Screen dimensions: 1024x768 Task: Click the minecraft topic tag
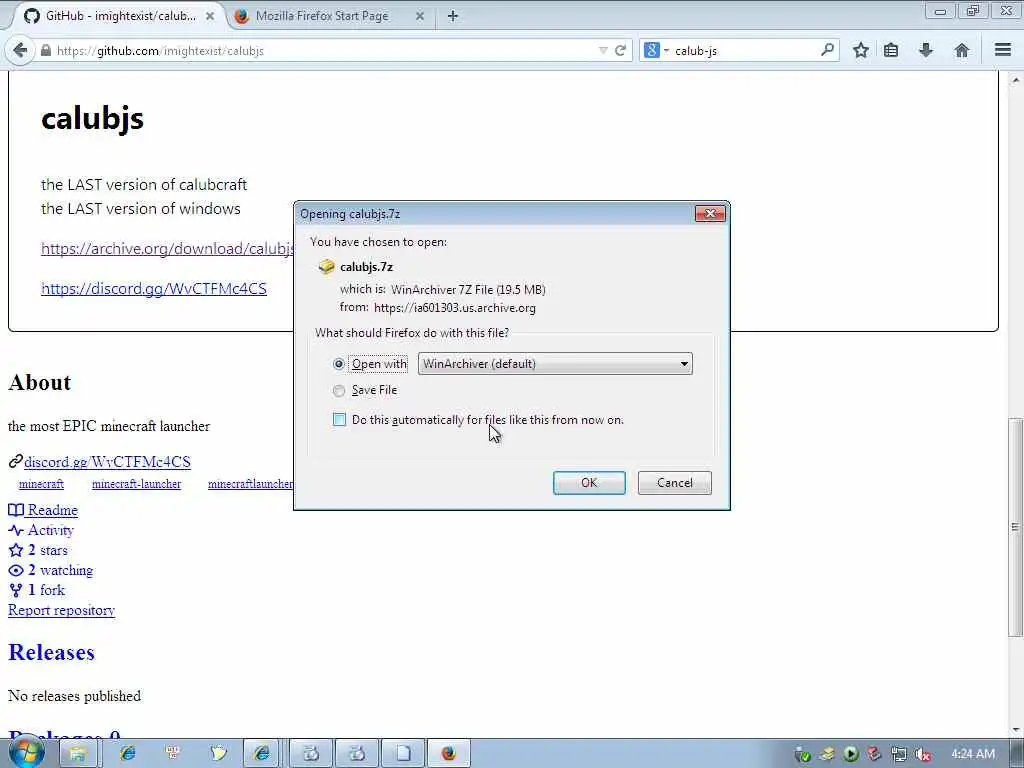[x=41, y=484]
